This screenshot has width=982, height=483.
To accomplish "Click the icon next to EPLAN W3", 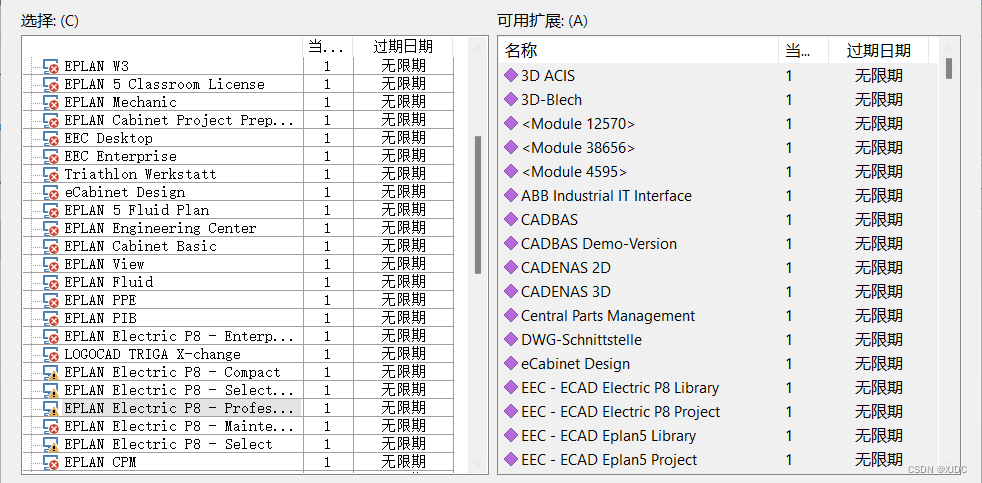I will point(51,66).
